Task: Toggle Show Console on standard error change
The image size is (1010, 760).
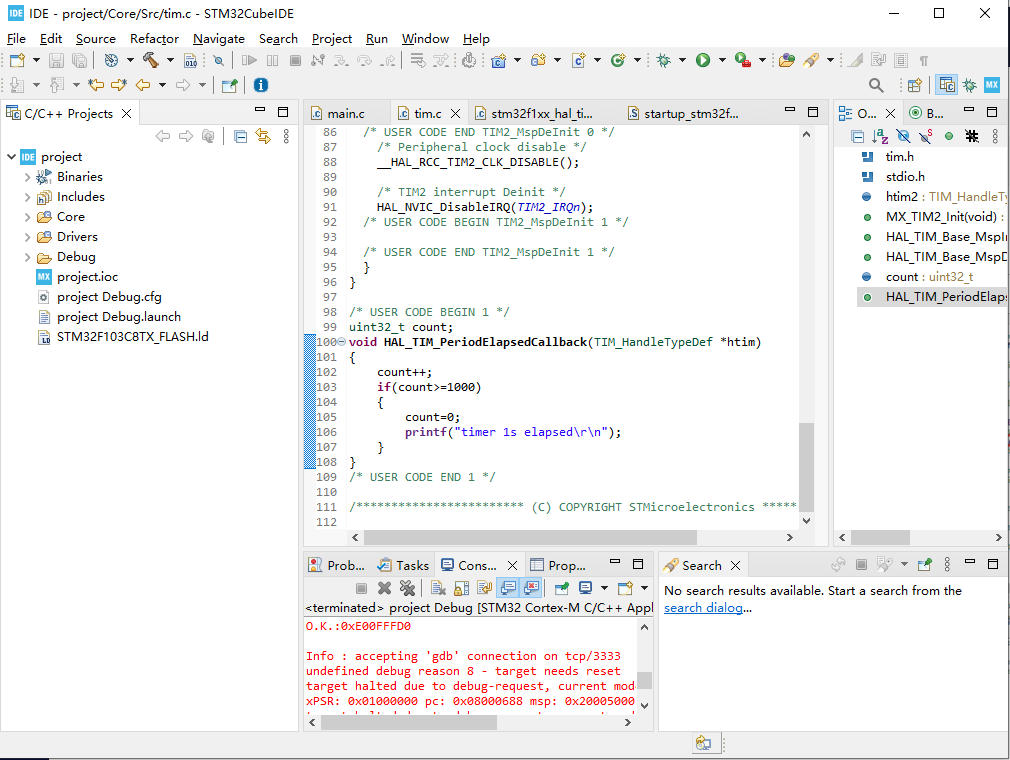Action: pos(531,587)
